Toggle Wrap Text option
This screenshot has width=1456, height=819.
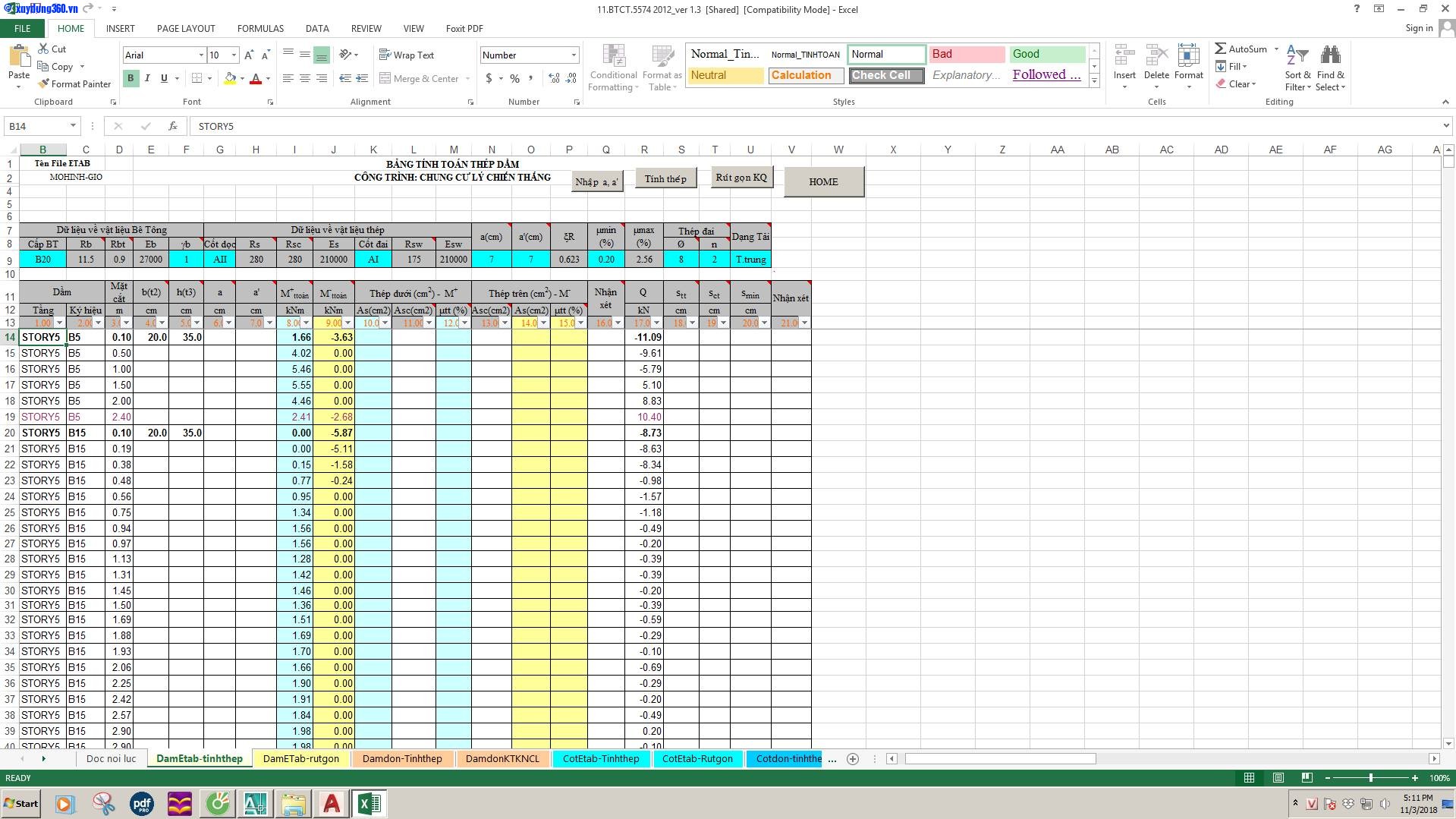(x=406, y=55)
